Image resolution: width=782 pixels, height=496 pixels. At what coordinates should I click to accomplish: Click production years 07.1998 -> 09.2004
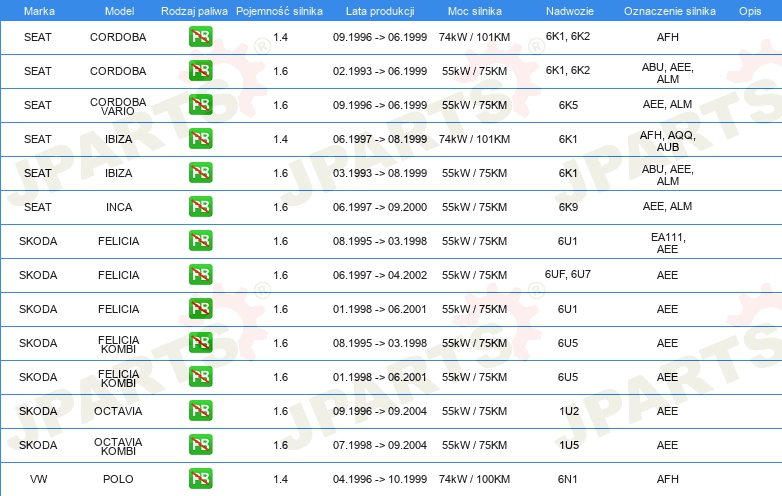click(380, 445)
